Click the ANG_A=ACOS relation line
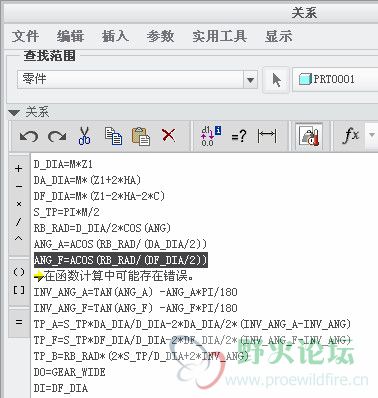The width and height of the screenshot is (378, 398). coord(120,244)
